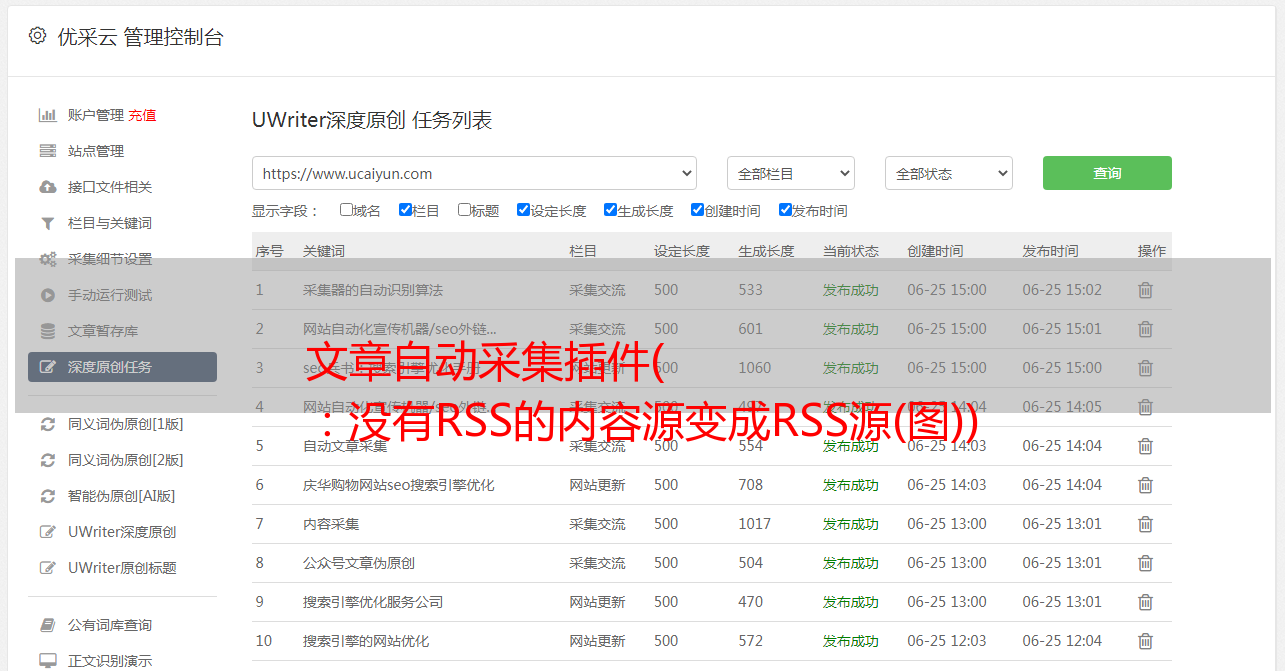1285x671 pixels.
Task: Delete the 自动文章采集 task with trash icon
Action: (1146, 446)
